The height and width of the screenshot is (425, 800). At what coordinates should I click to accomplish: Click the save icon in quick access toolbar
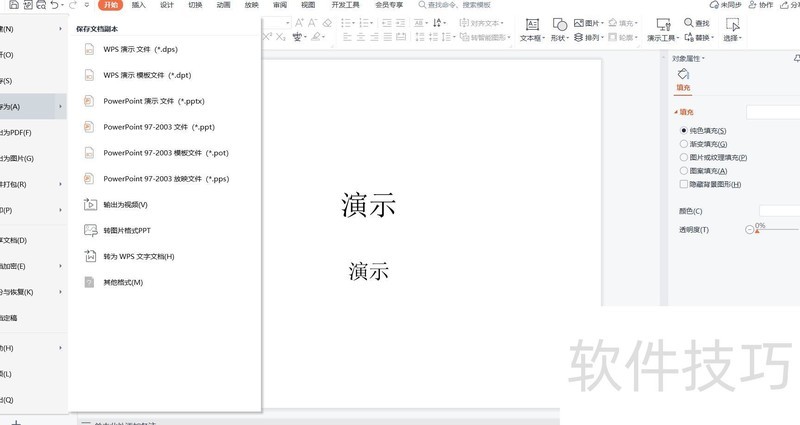(x=14, y=5)
